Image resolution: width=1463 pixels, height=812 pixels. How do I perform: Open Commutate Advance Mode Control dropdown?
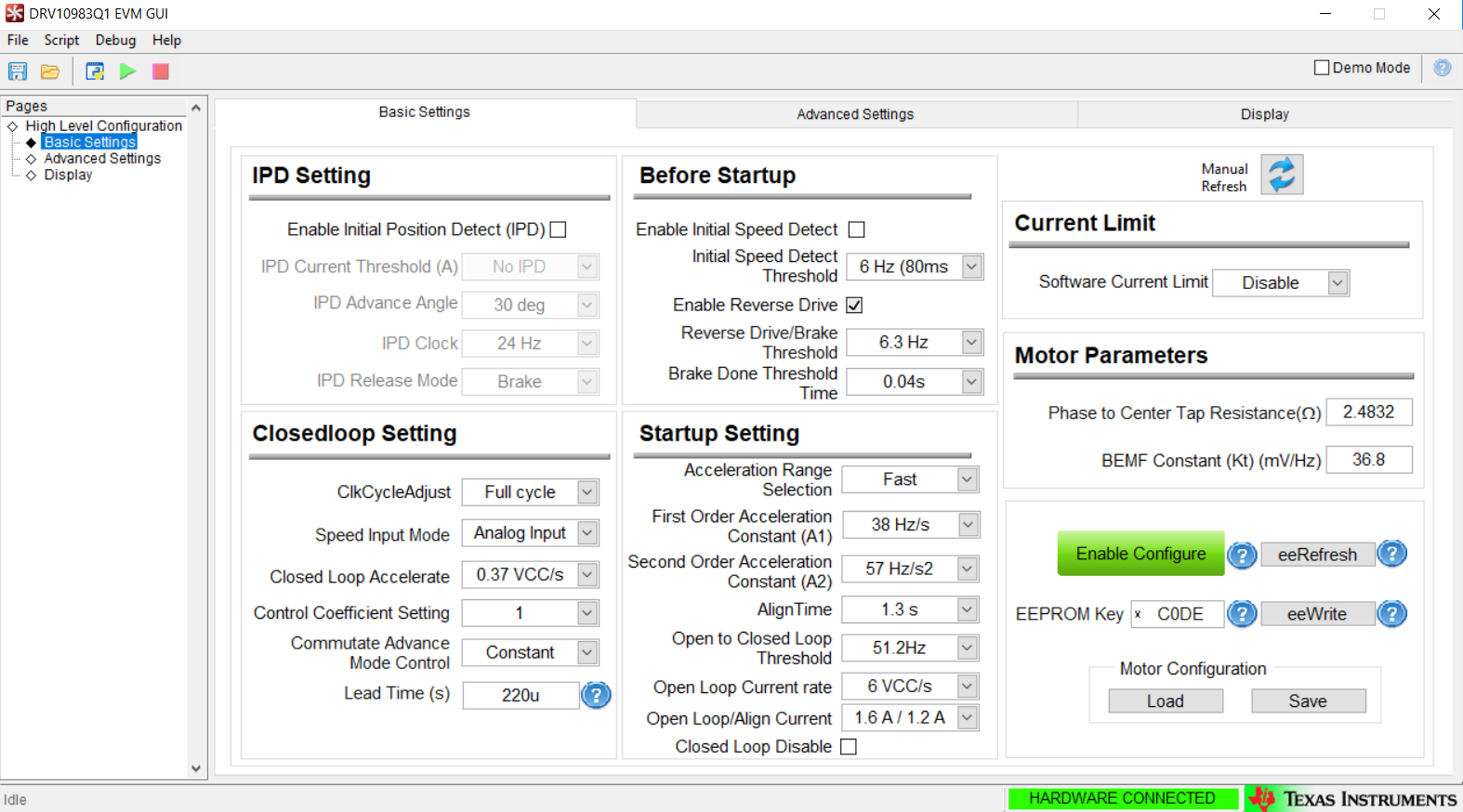tap(531, 653)
